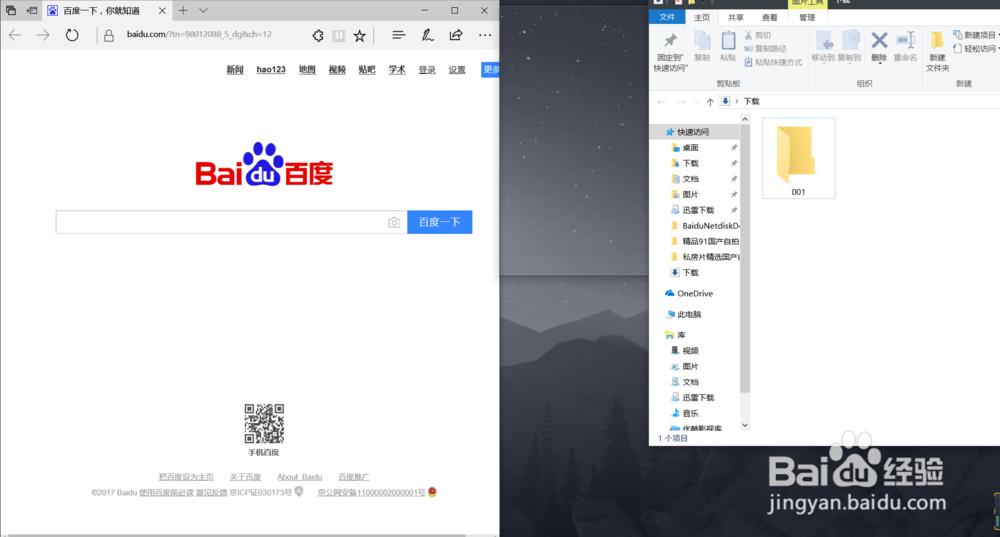Click the tree scrollbar up arrow
Screen dimensions: 1000x537
744,119
